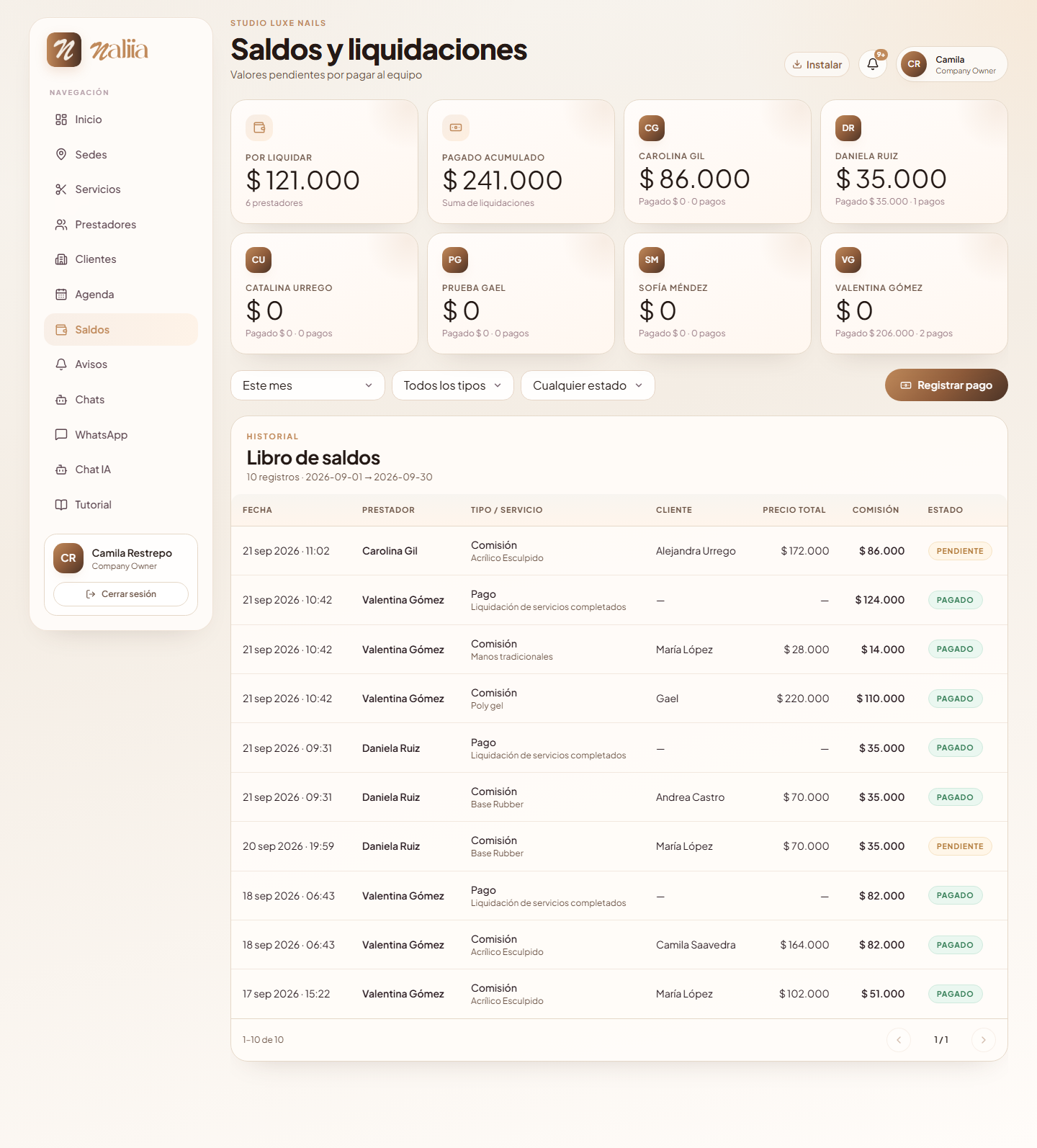Go to the next page arrow

[x=983, y=1040]
